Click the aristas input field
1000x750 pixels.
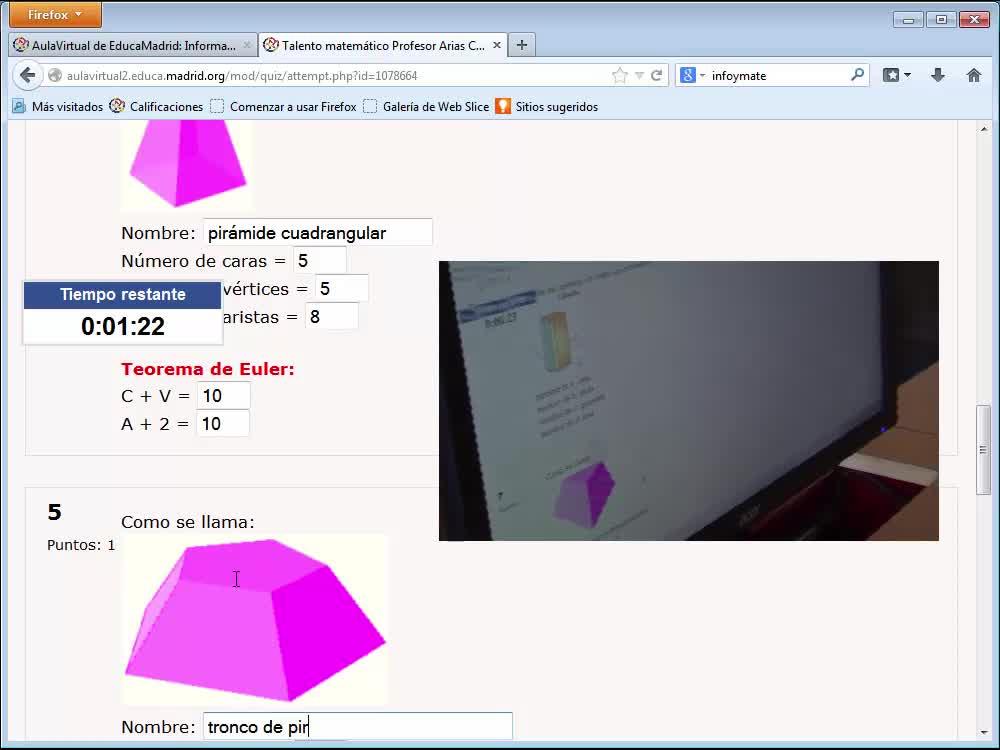pos(332,316)
